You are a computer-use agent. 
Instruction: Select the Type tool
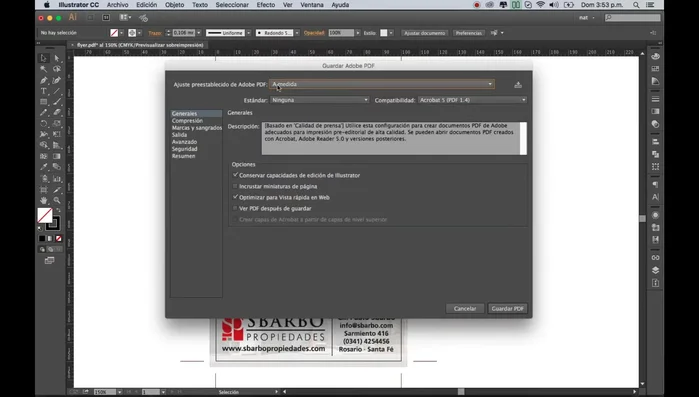(44, 91)
